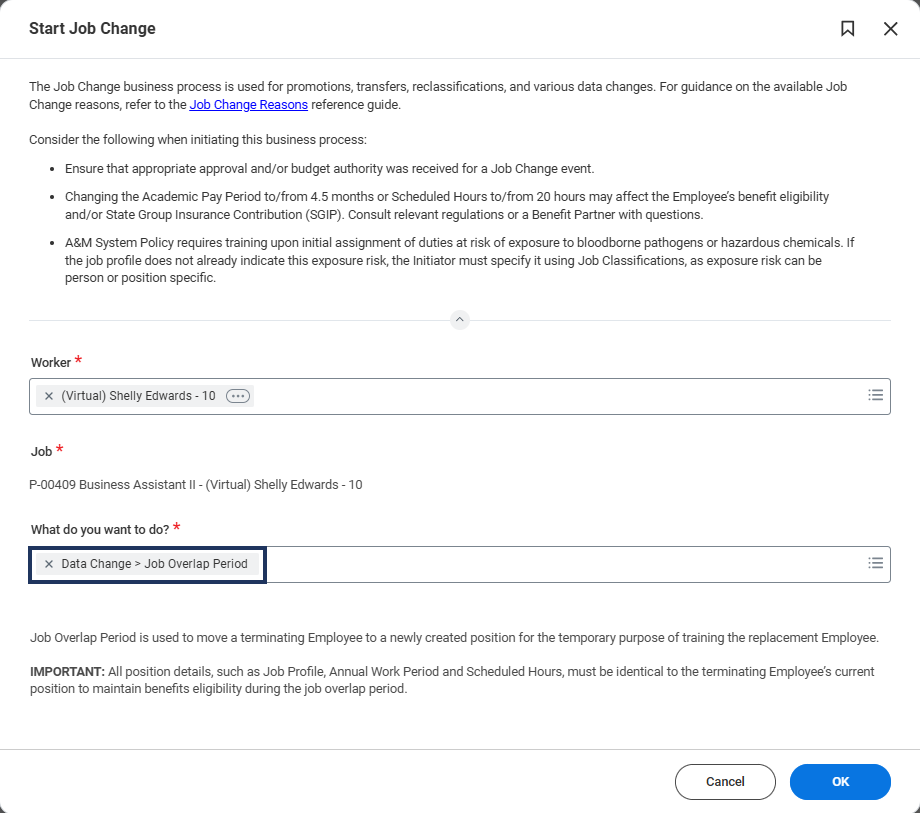The image size is (920, 813).
Task: Open prompt list for What do you want to do
Action: (x=875, y=563)
